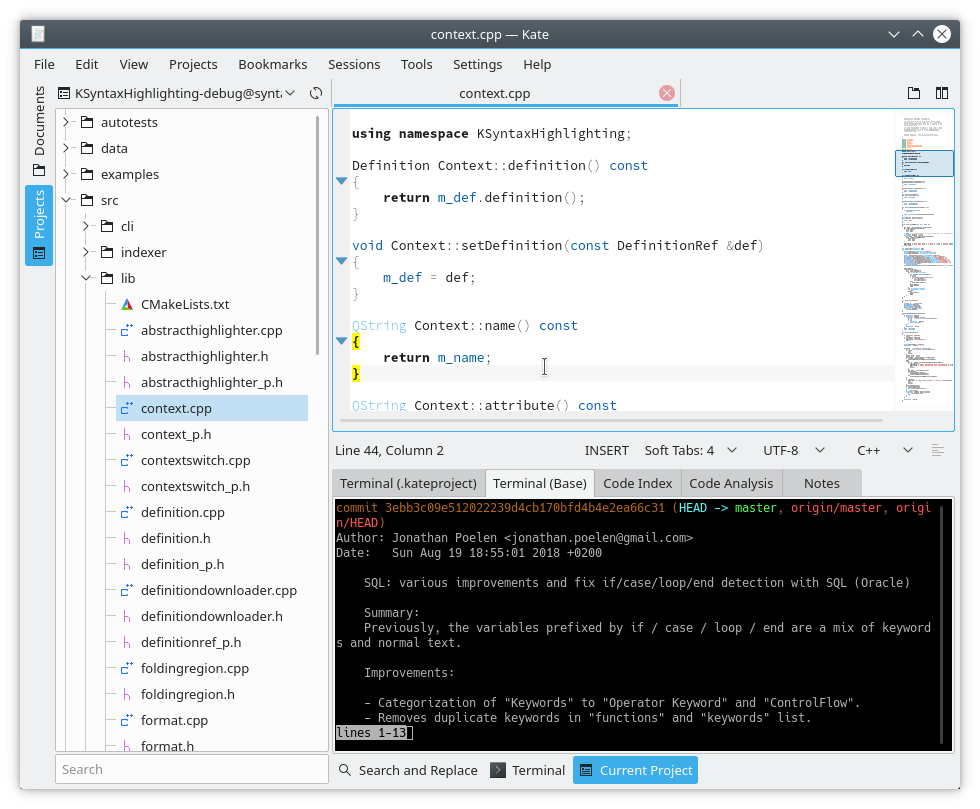Image resolution: width=980 pixels, height=809 pixels.
Task: Click the autotests folder icon
Action: pos(87,122)
